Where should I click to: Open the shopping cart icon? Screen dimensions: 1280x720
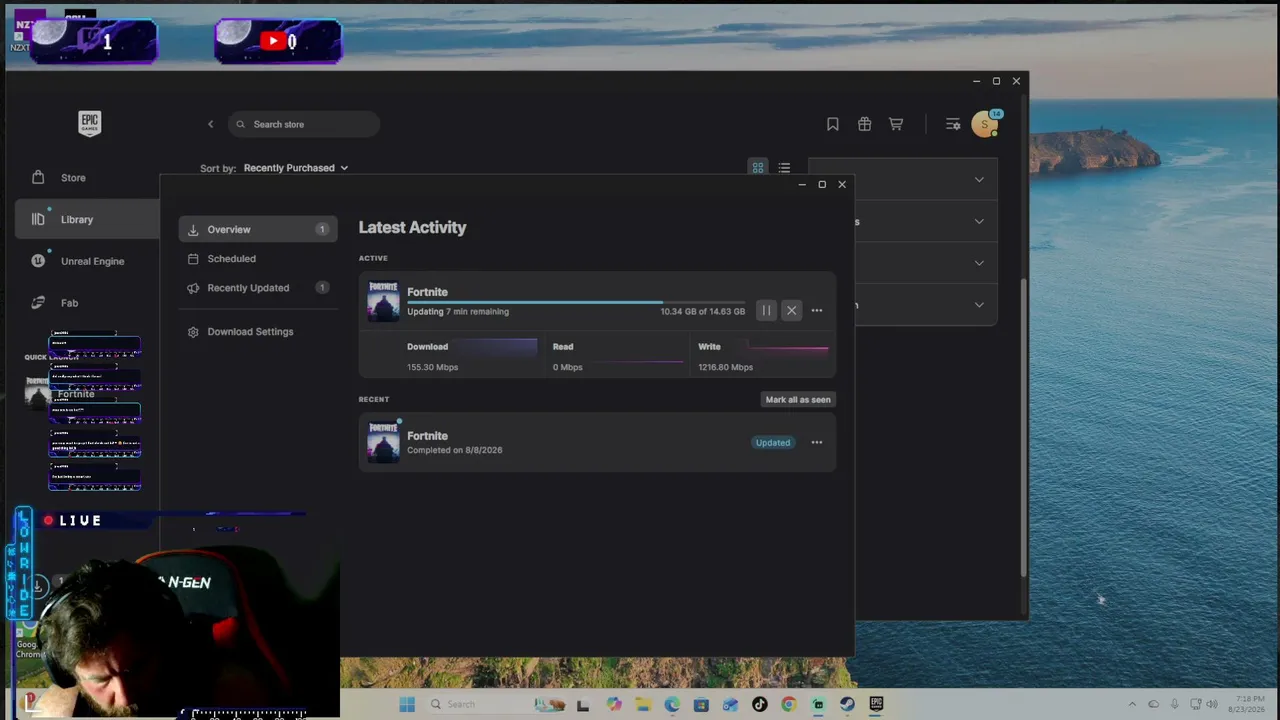896,124
